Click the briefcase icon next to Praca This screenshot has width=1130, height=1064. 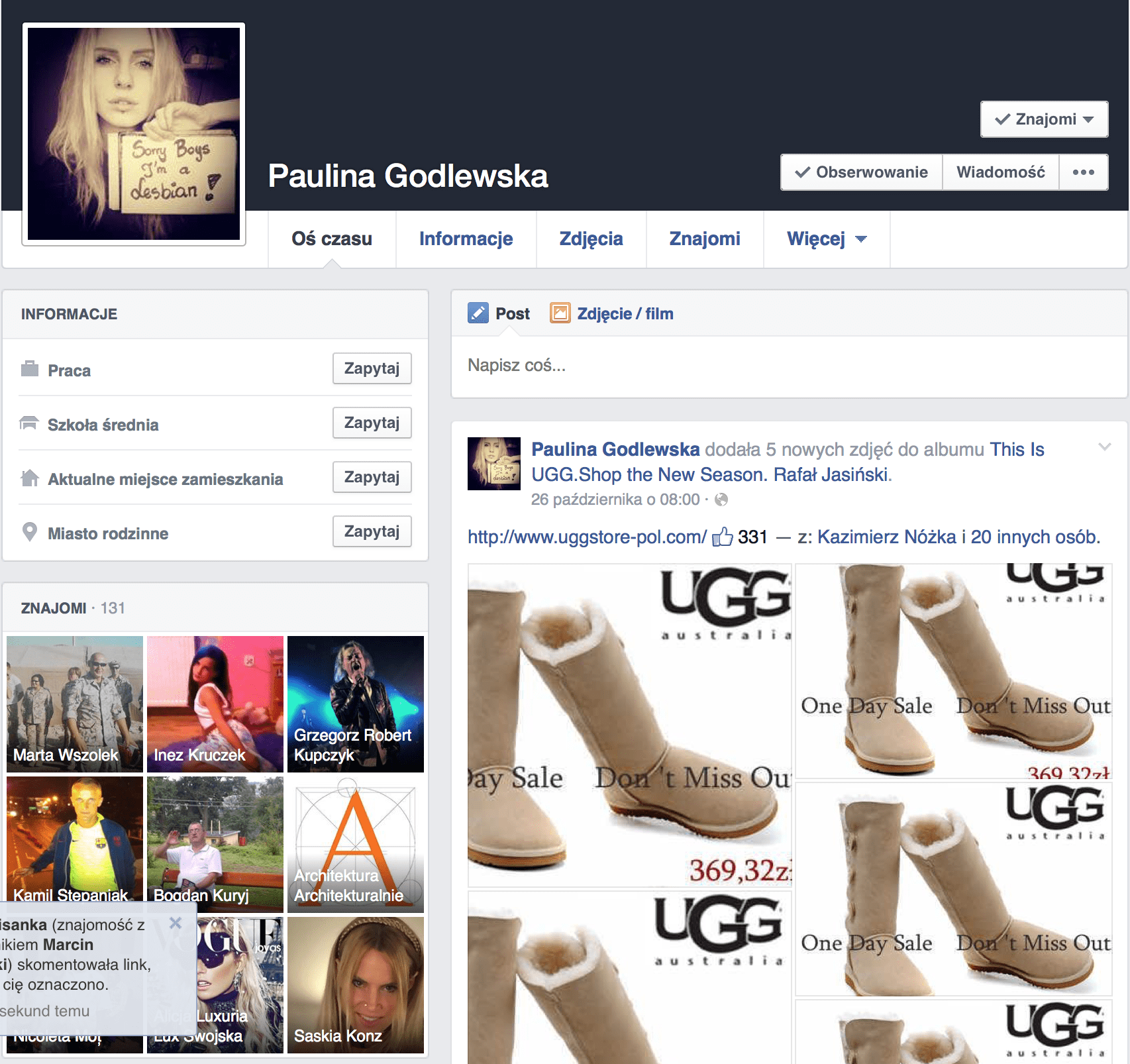click(30, 368)
